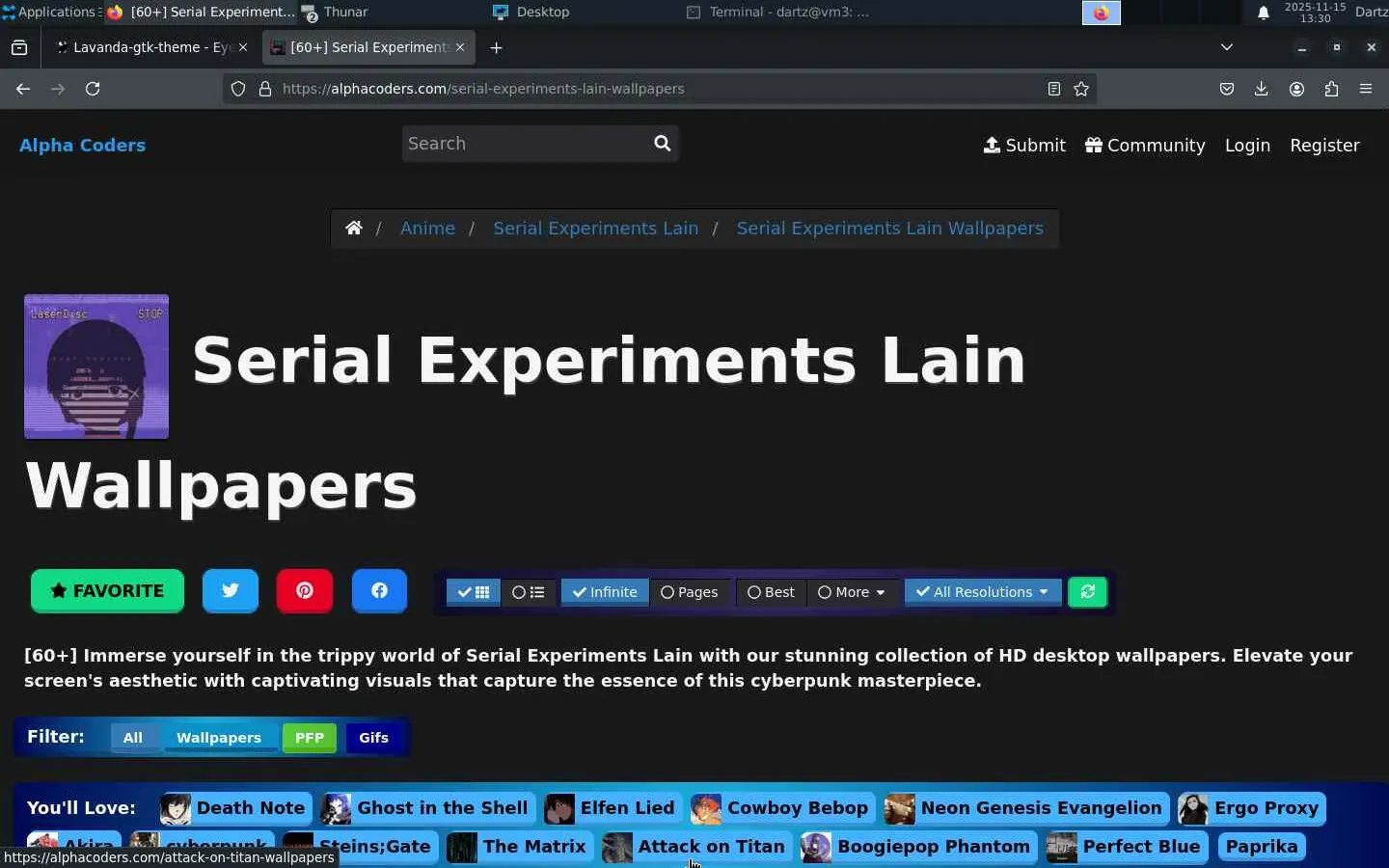Open the Neon Genesis Evangelion suggestion

point(1025,808)
